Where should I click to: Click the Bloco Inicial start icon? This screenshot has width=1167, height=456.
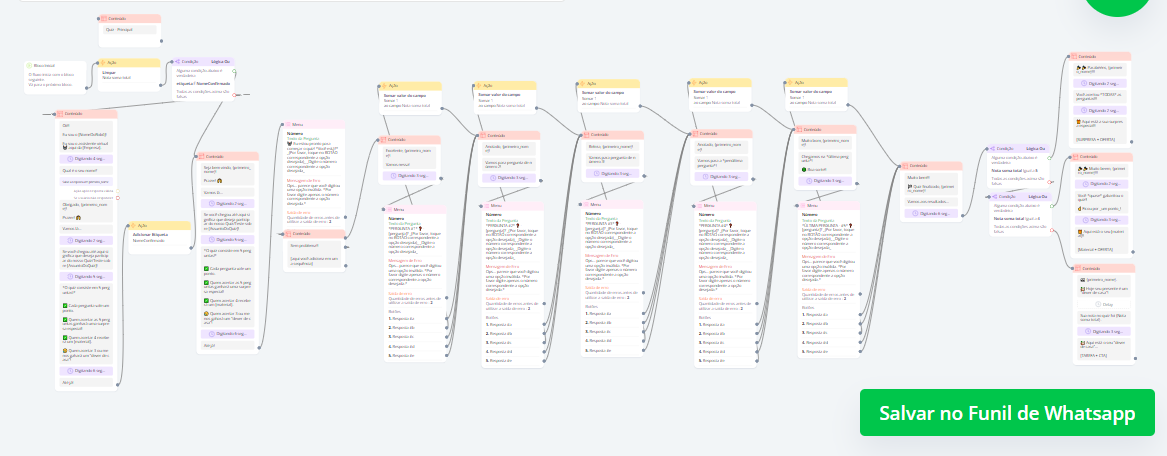pyautogui.click(x=30, y=64)
